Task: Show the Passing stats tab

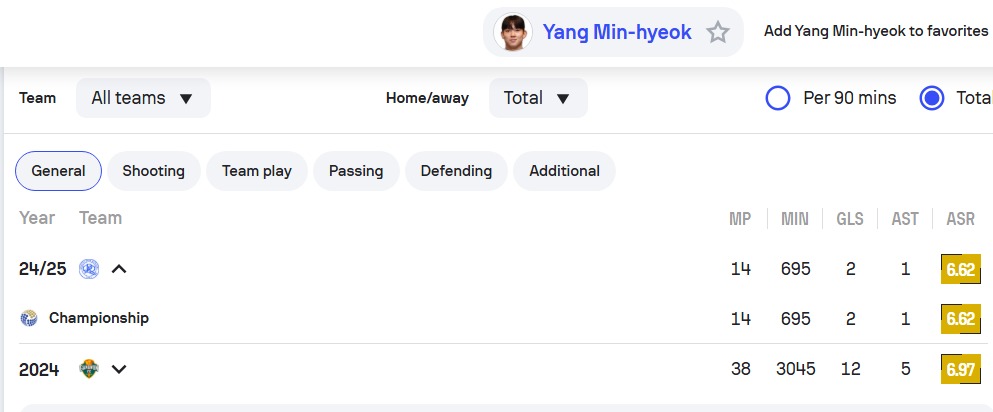Action: coord(356,171)
